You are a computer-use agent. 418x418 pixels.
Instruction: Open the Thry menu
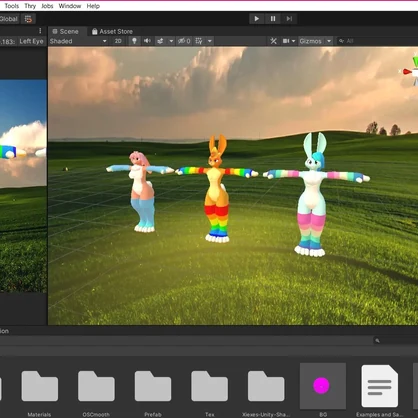30,6
